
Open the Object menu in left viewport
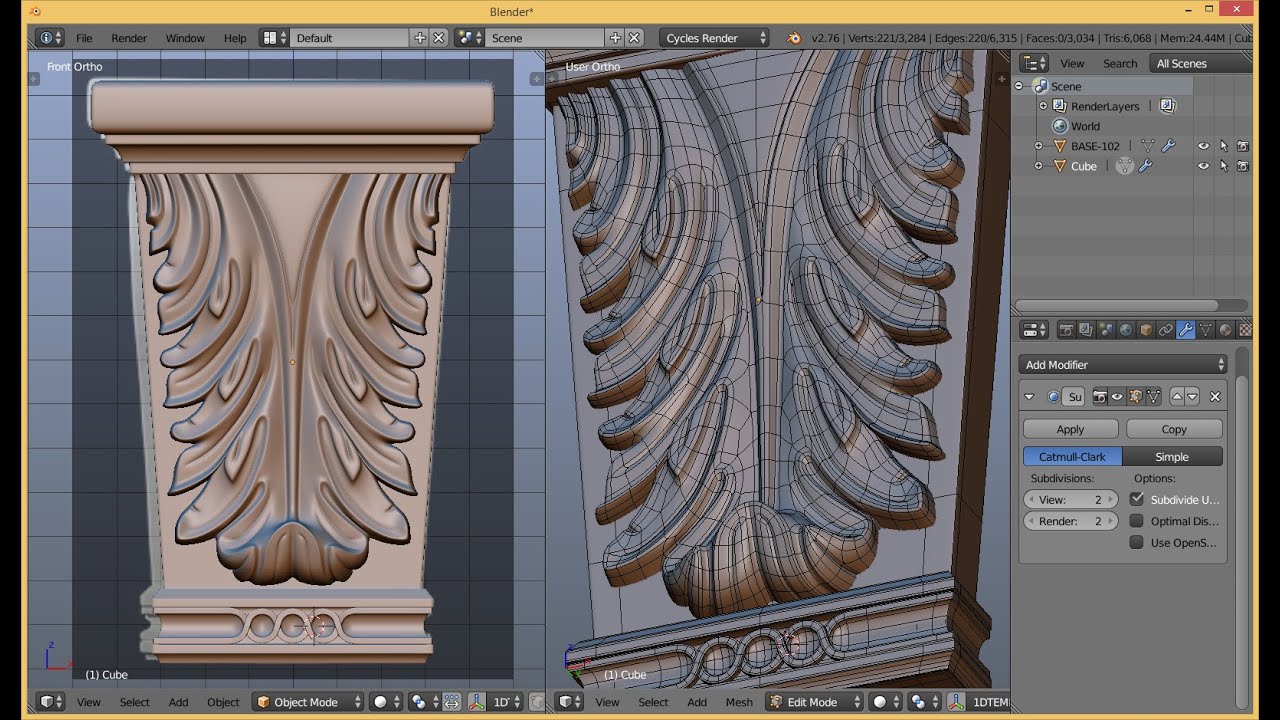point(223,702)
